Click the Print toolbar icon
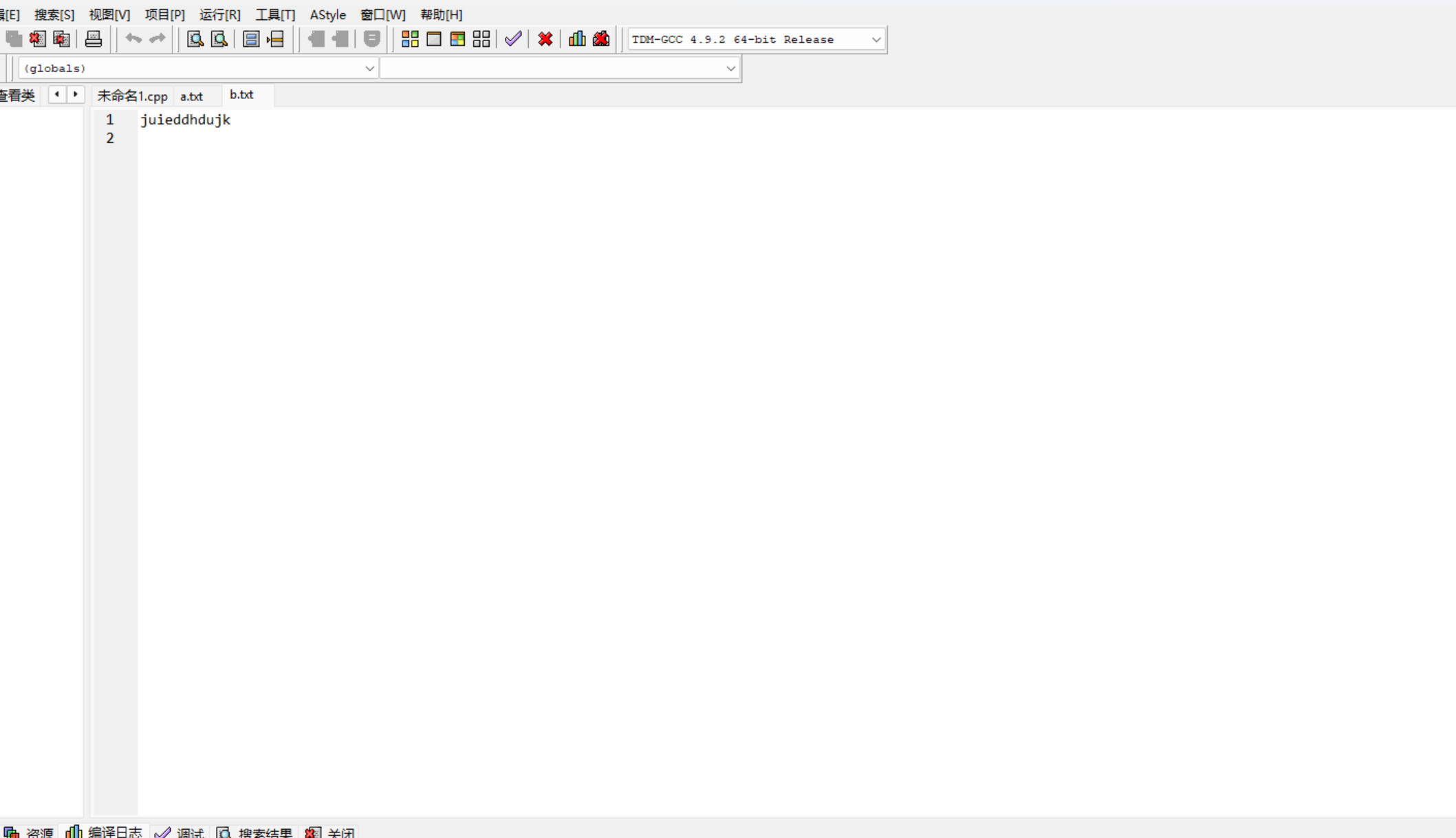The height and width of the screenshot is (838, 1456). [94, 39]
